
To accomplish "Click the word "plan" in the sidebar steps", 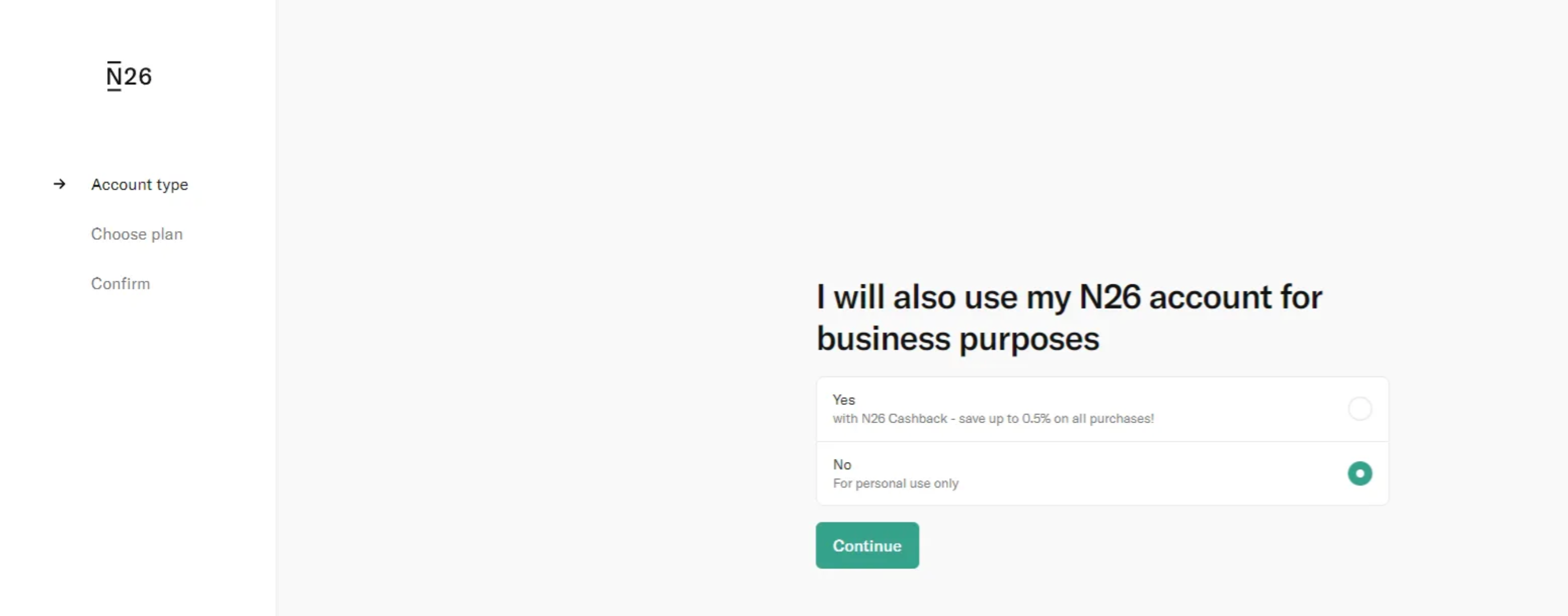I will click(167, 234).
